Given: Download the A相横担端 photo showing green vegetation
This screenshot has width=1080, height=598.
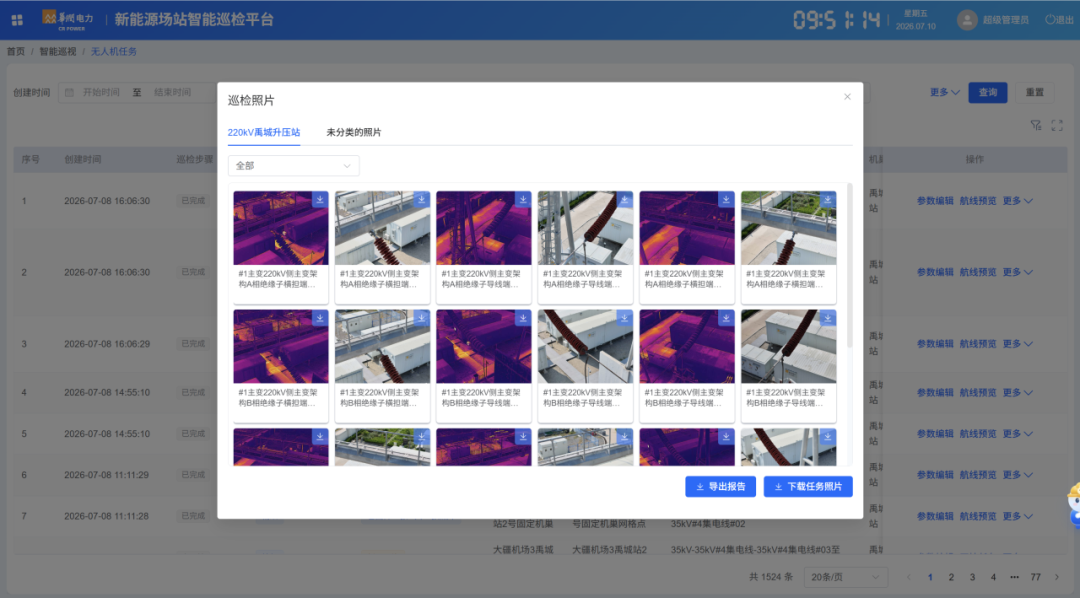Looking at the screenshot, I should tap(827, 199).
